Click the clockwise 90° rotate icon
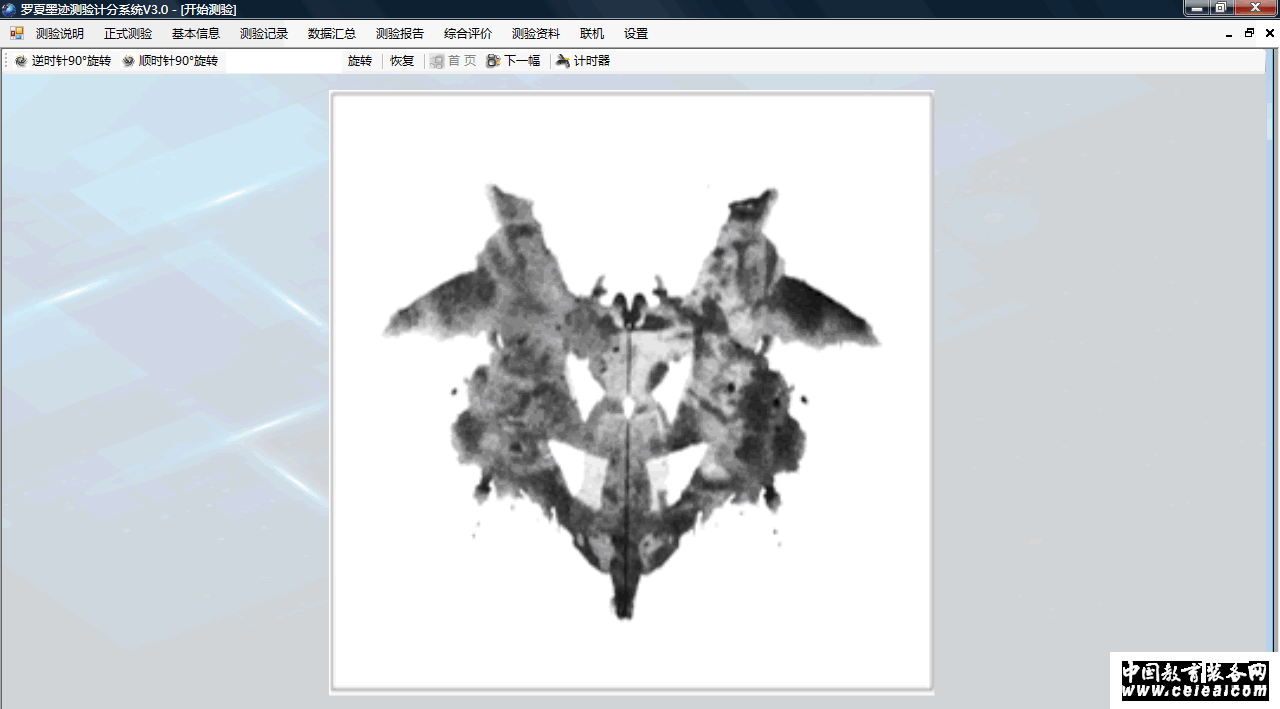The image size is (1280, 709). [128, 61]
